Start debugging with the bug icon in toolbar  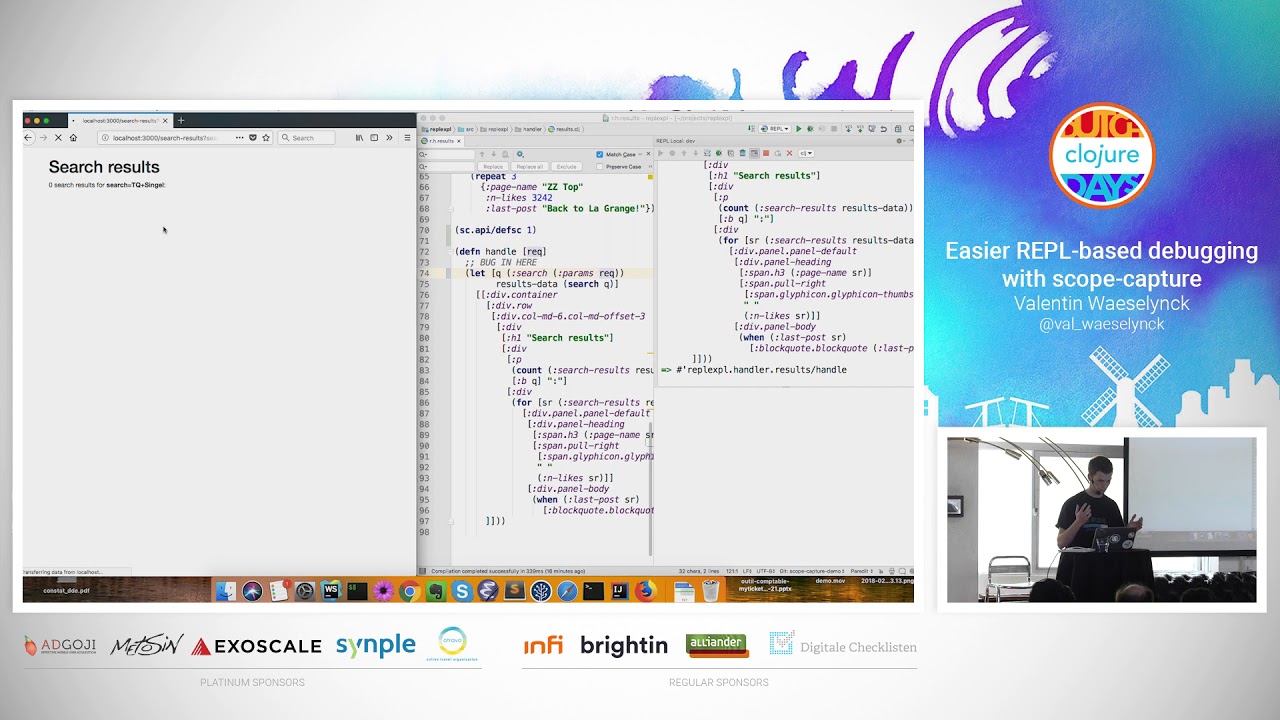tap(810, 129)
